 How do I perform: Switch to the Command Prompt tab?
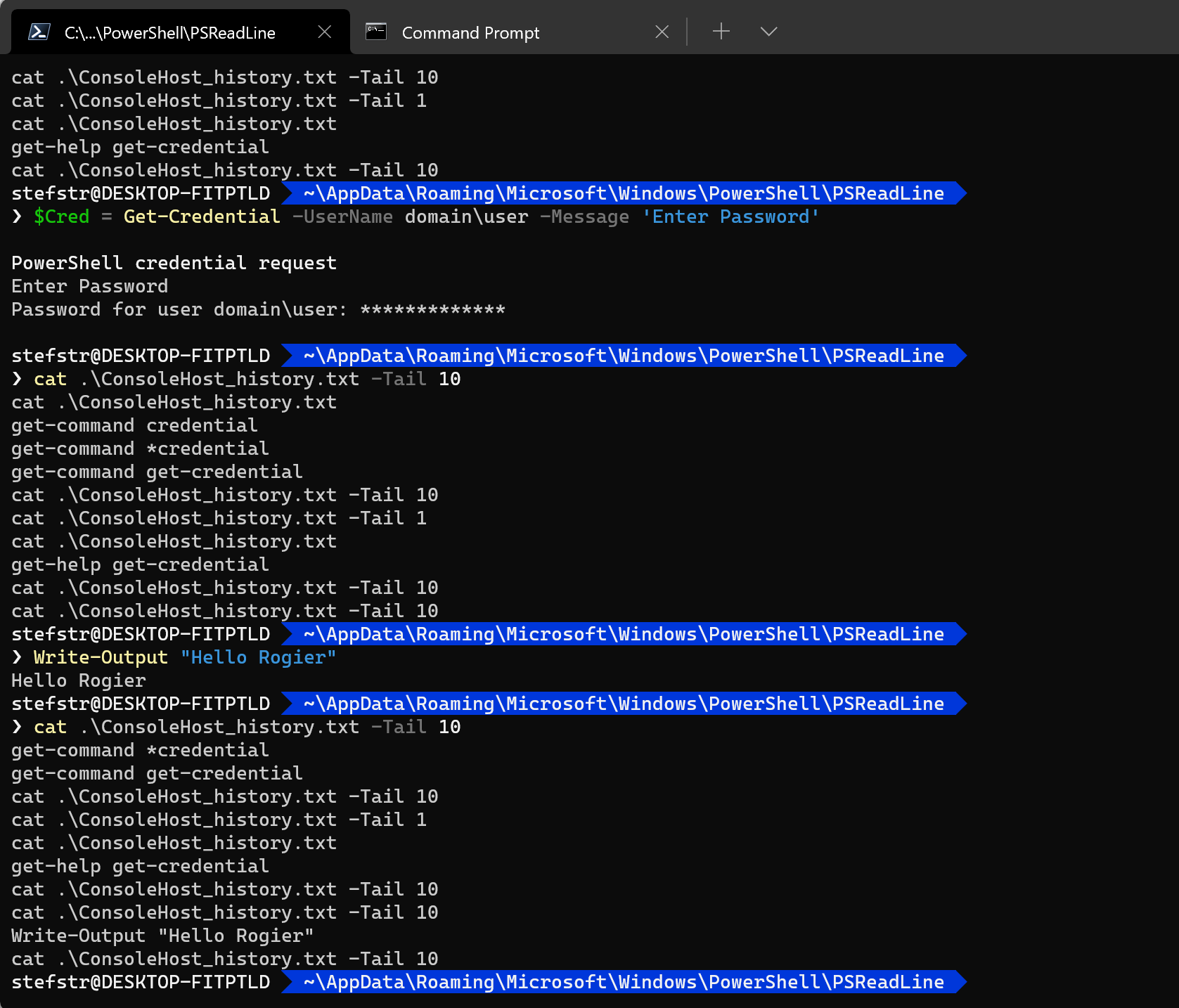[x=470, y=32]
